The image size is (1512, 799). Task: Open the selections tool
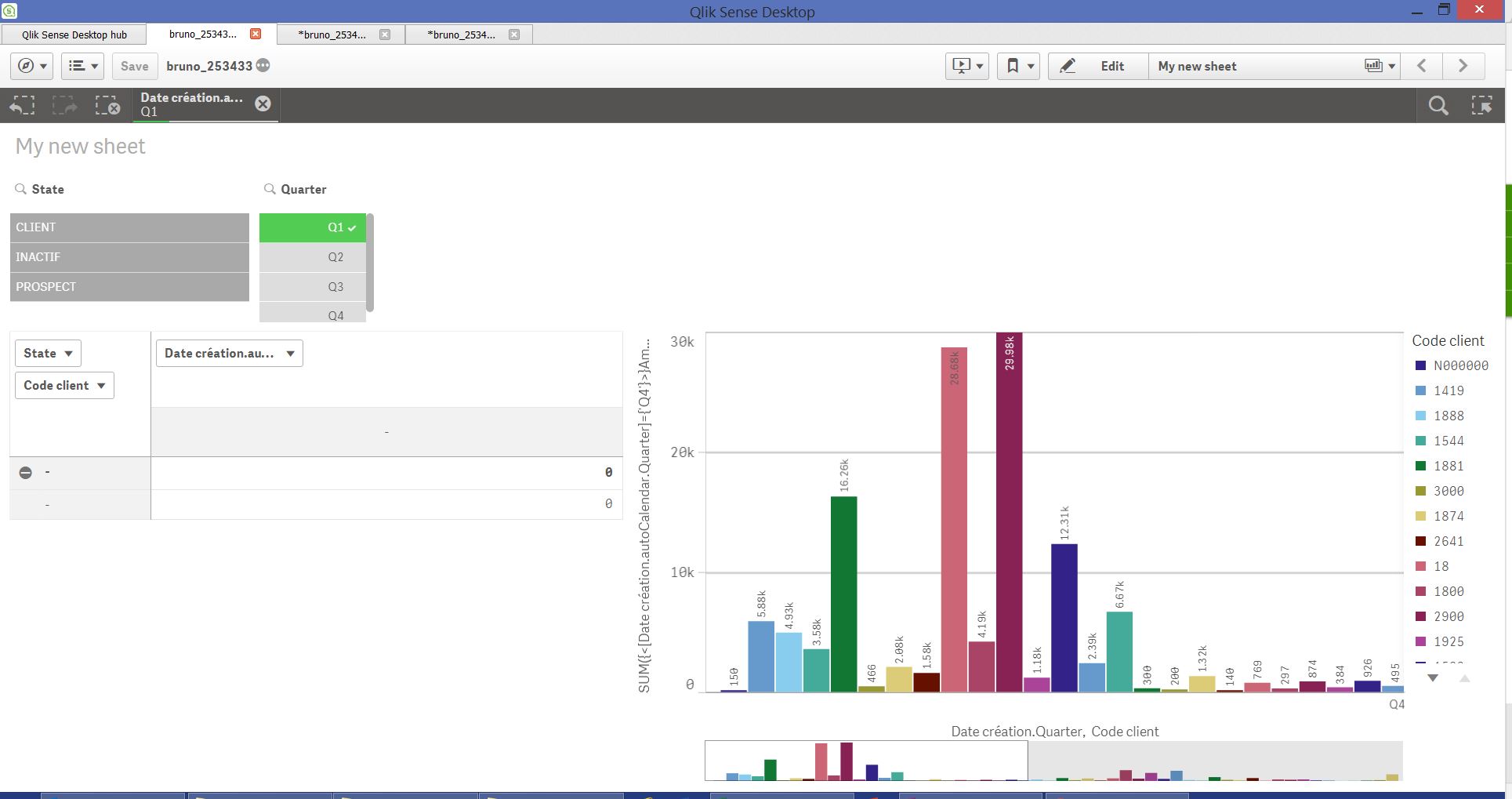(1481, 105)
